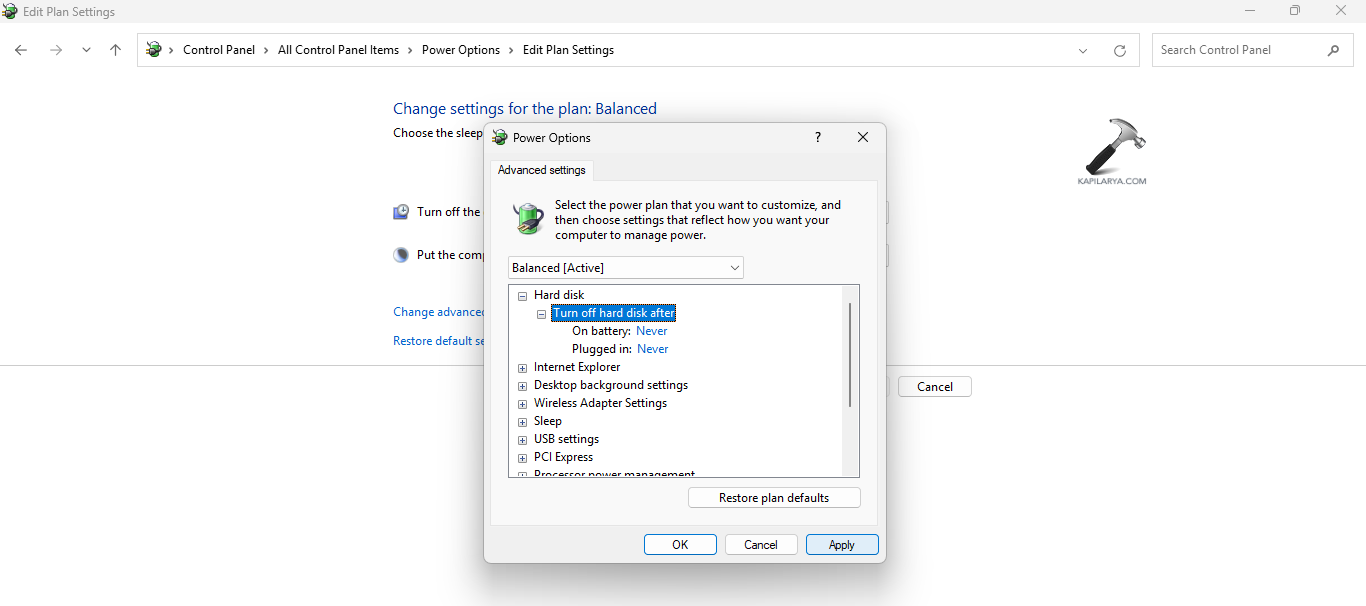Image resolution: width=1366 pixels, height=606 pixels.
Task: Open help via the question mark icon
Action: [x=817, y=137]
